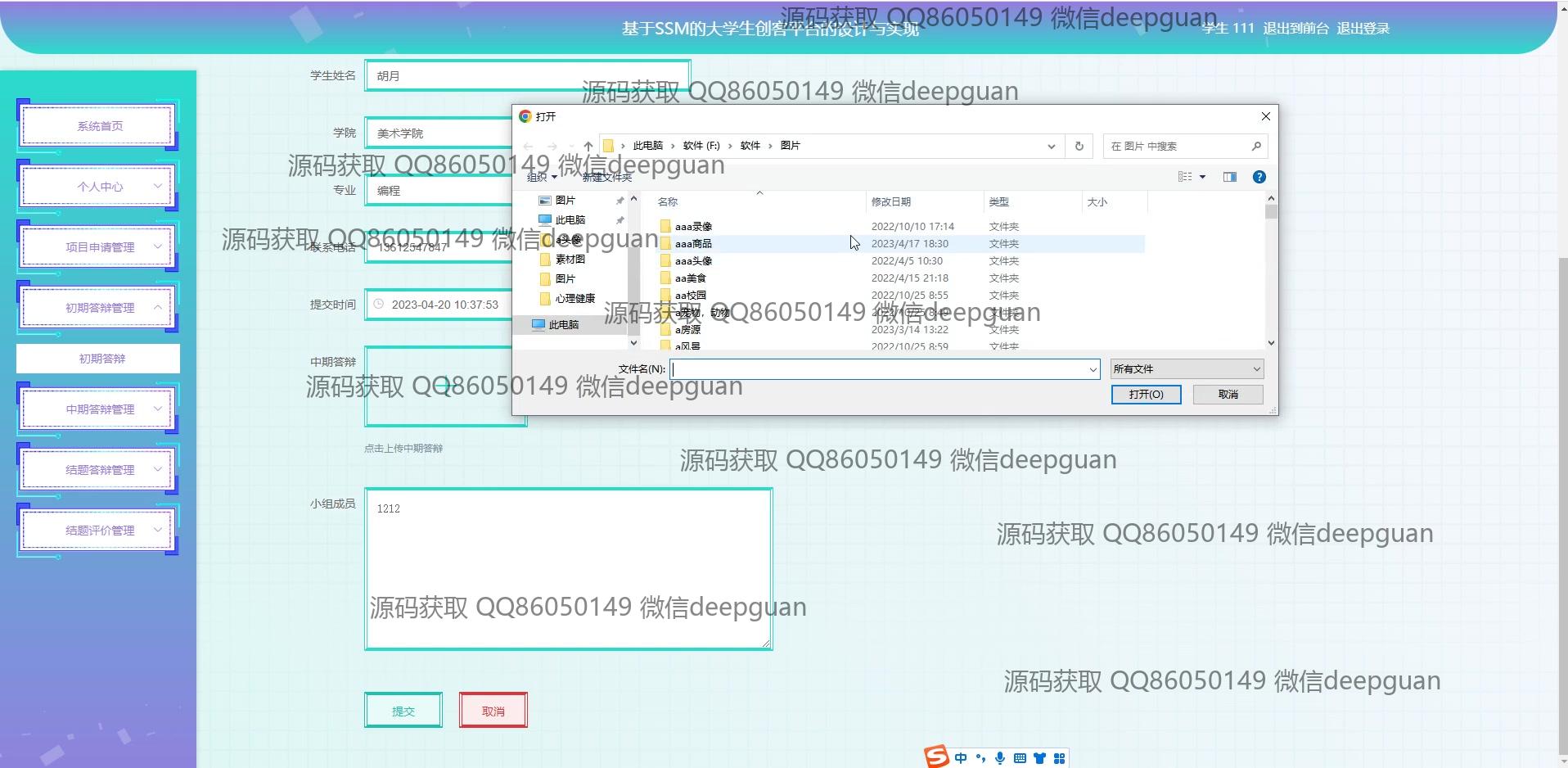Image resolution: width=1568 pixels, height=768 pixels.
Task: Open the file dialog help icon
Action: click(1259, 177)
